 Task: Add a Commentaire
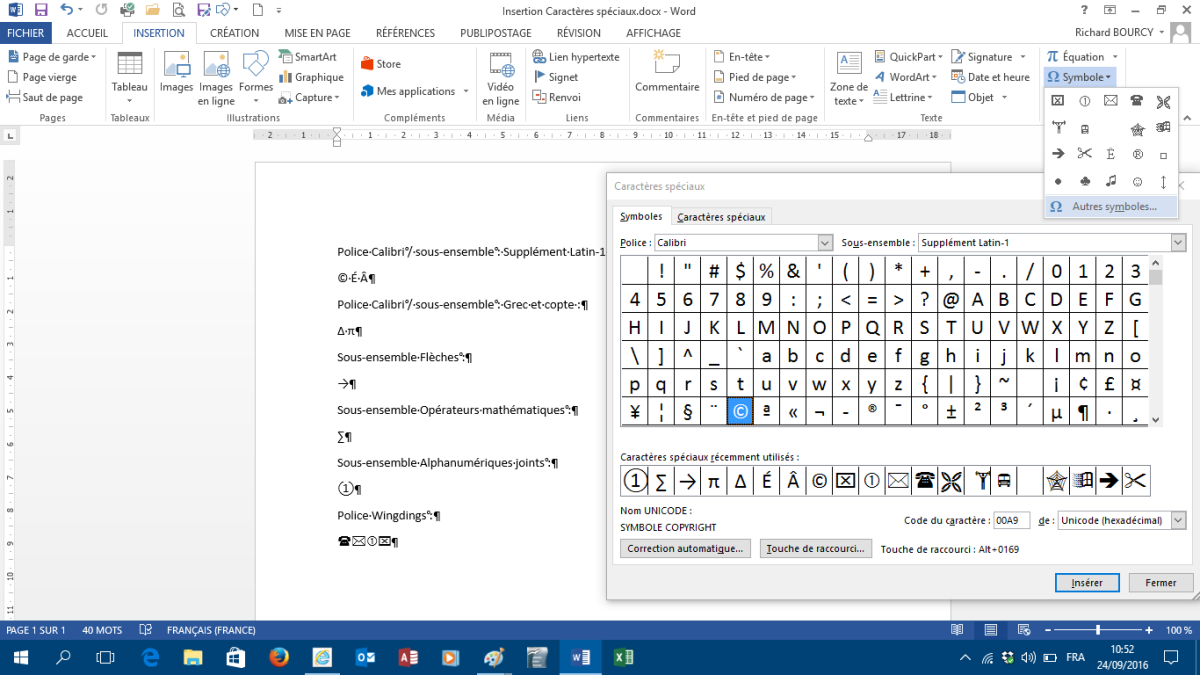[x=667, y=73]
